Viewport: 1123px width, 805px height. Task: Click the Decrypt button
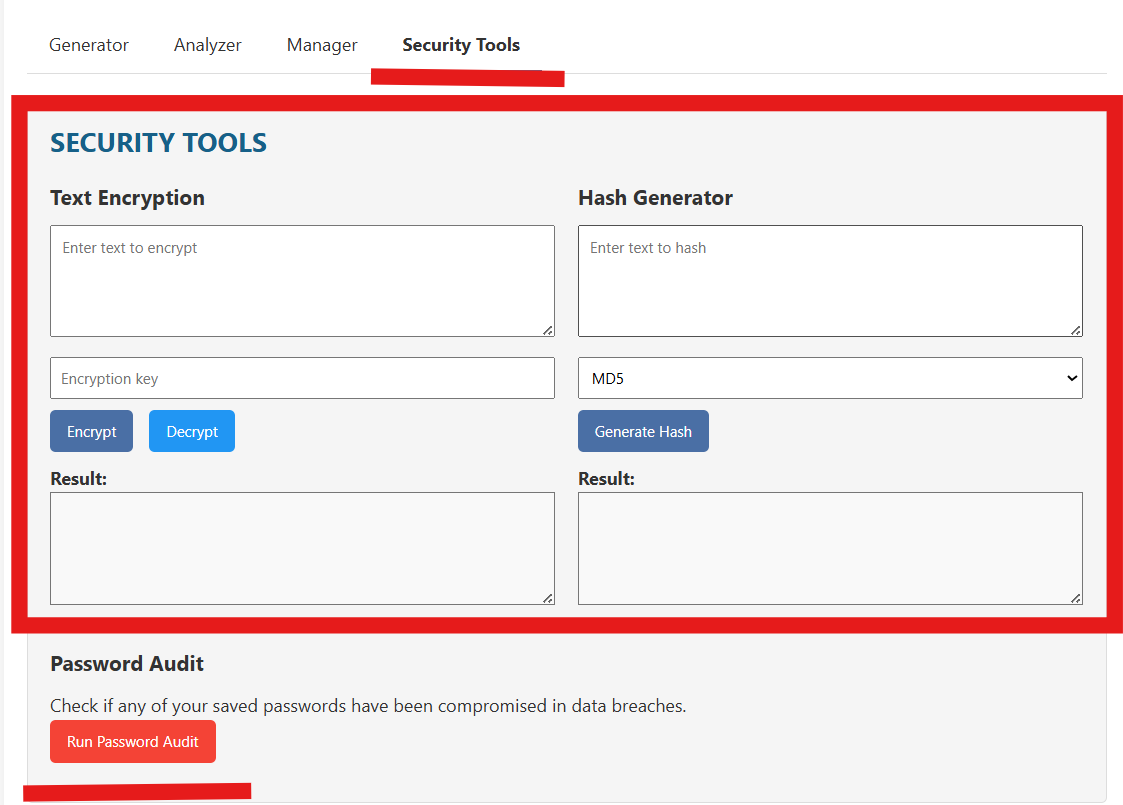(x=191, y=431)
